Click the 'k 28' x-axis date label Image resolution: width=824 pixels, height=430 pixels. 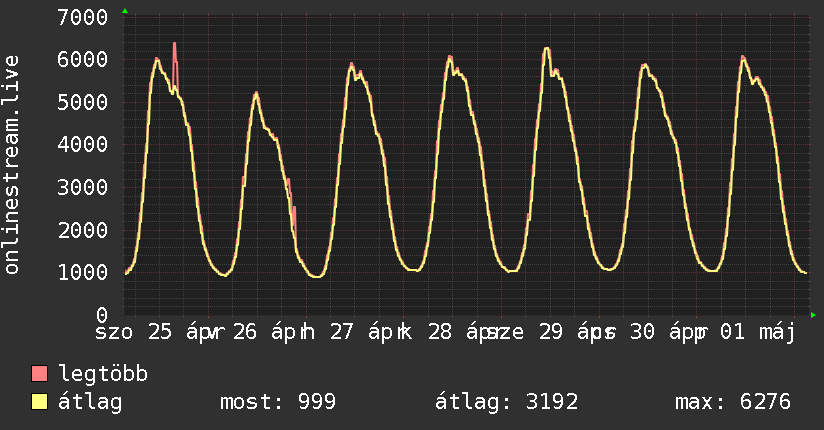[426, 332]
